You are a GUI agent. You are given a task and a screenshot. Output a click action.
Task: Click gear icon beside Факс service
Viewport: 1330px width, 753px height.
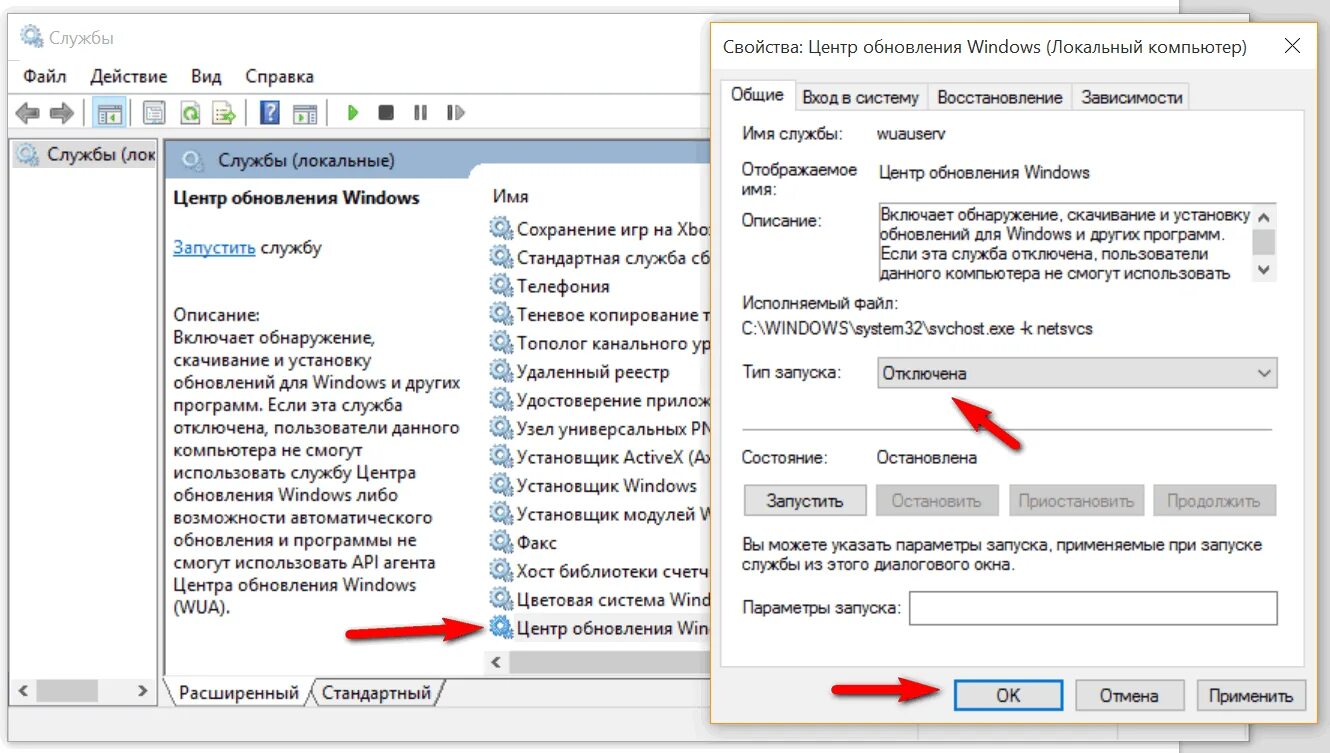500,543
